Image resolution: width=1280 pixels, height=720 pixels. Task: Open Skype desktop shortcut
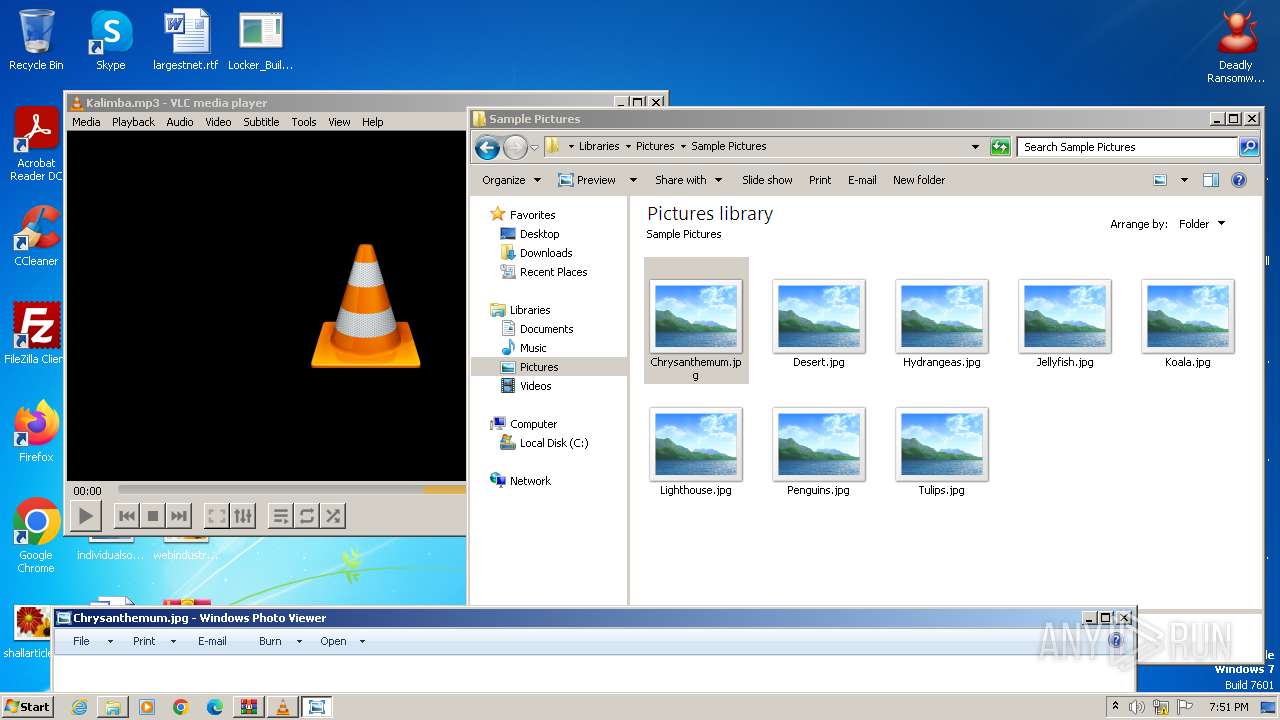pyautogui.click(x=111, y=40)
